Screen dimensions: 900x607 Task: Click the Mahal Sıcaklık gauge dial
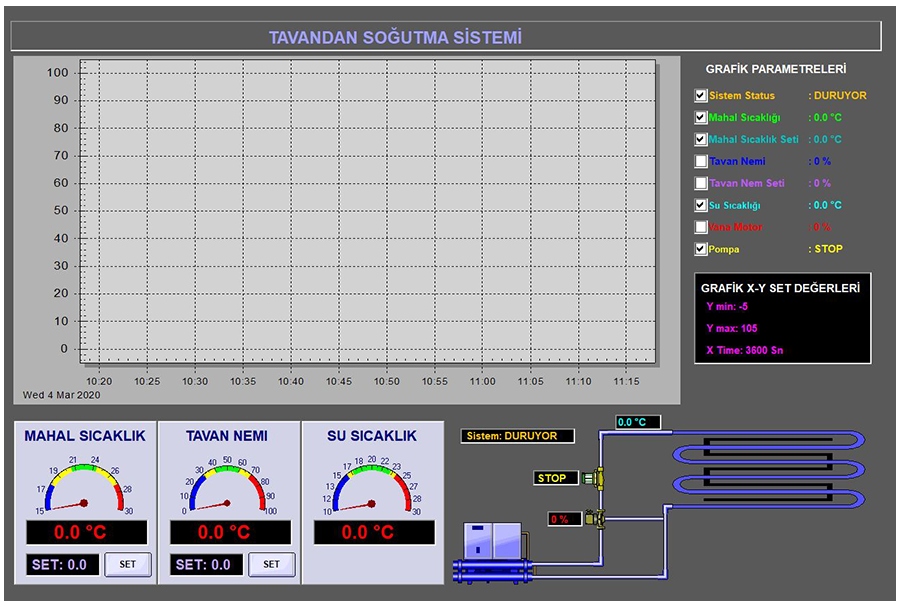84,485
